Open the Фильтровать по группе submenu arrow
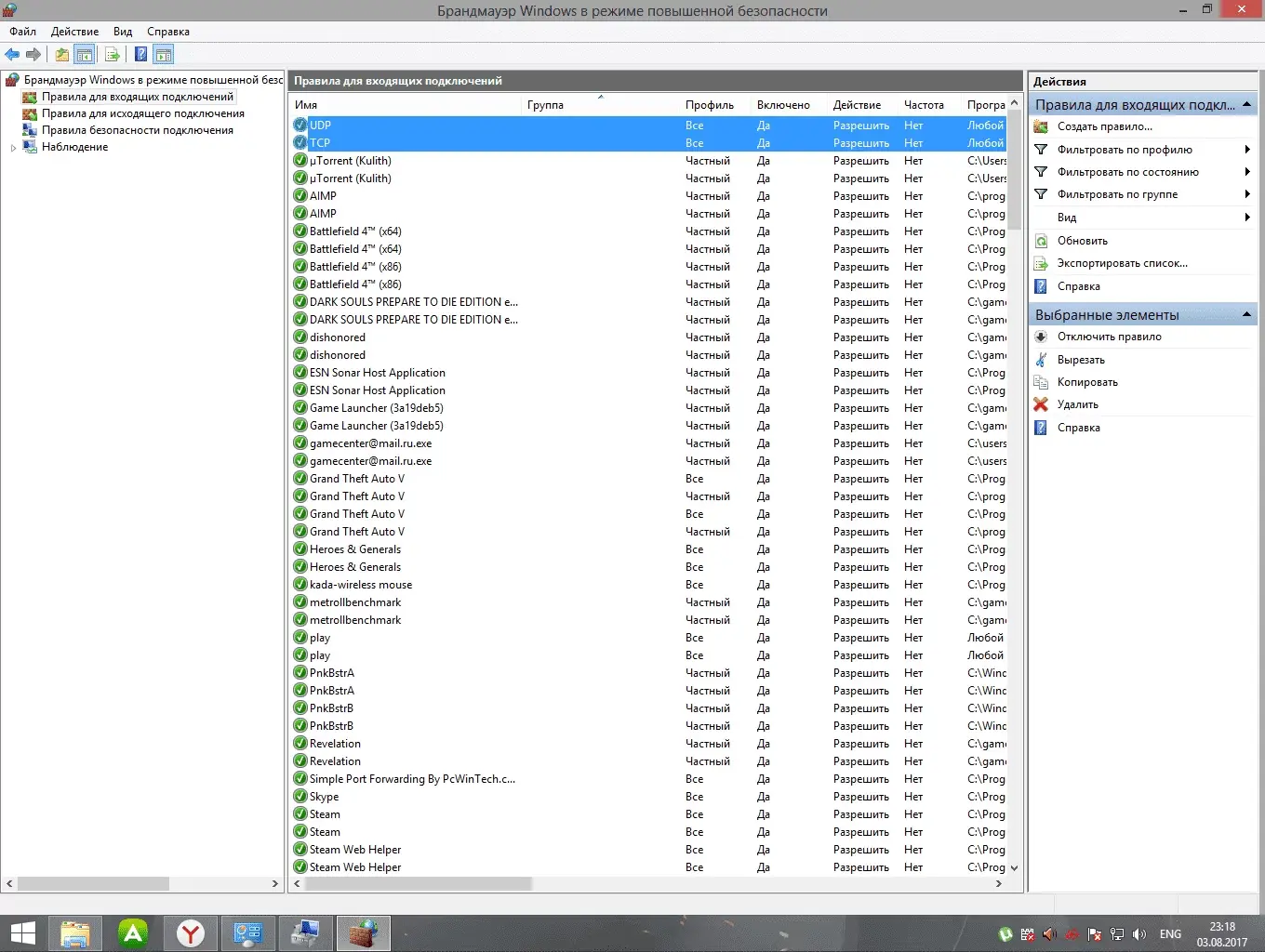This screenshot has height=952, width=1265. pyautogui.click(x=1246, y=194)
